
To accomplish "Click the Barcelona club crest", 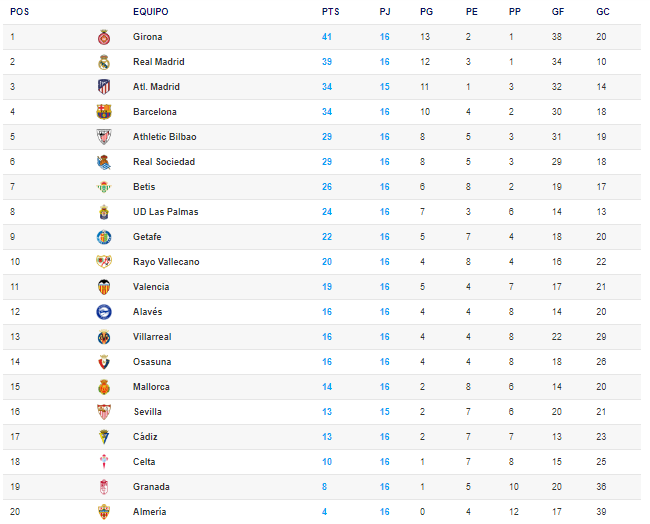I will click(x=104, y=112).
